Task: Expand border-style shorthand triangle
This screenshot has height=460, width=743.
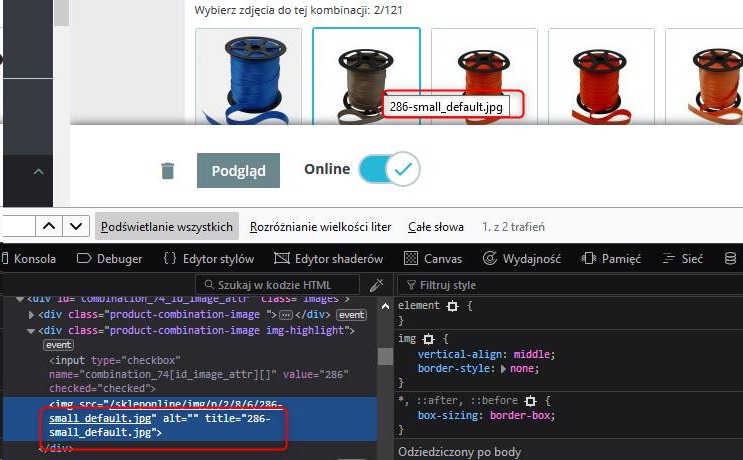Action: [x=503, y=369]
